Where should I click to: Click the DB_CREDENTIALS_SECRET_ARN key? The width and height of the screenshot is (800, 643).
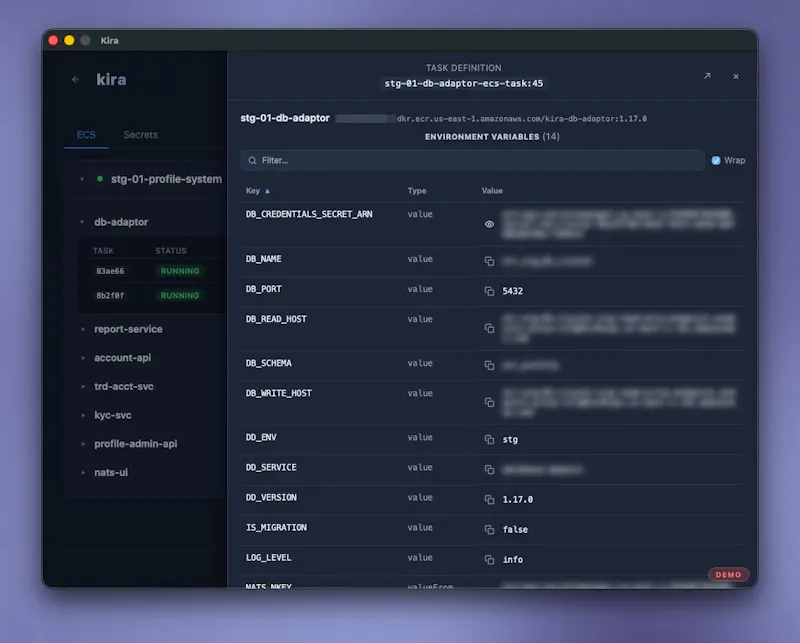(x=309, y=214)
